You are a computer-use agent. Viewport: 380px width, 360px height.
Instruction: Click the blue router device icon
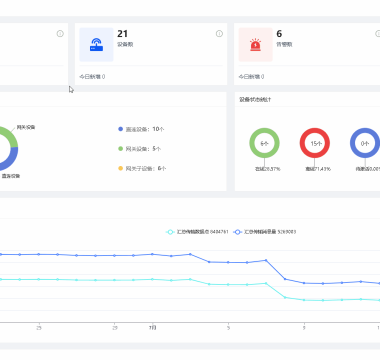(x=96, y=45)
